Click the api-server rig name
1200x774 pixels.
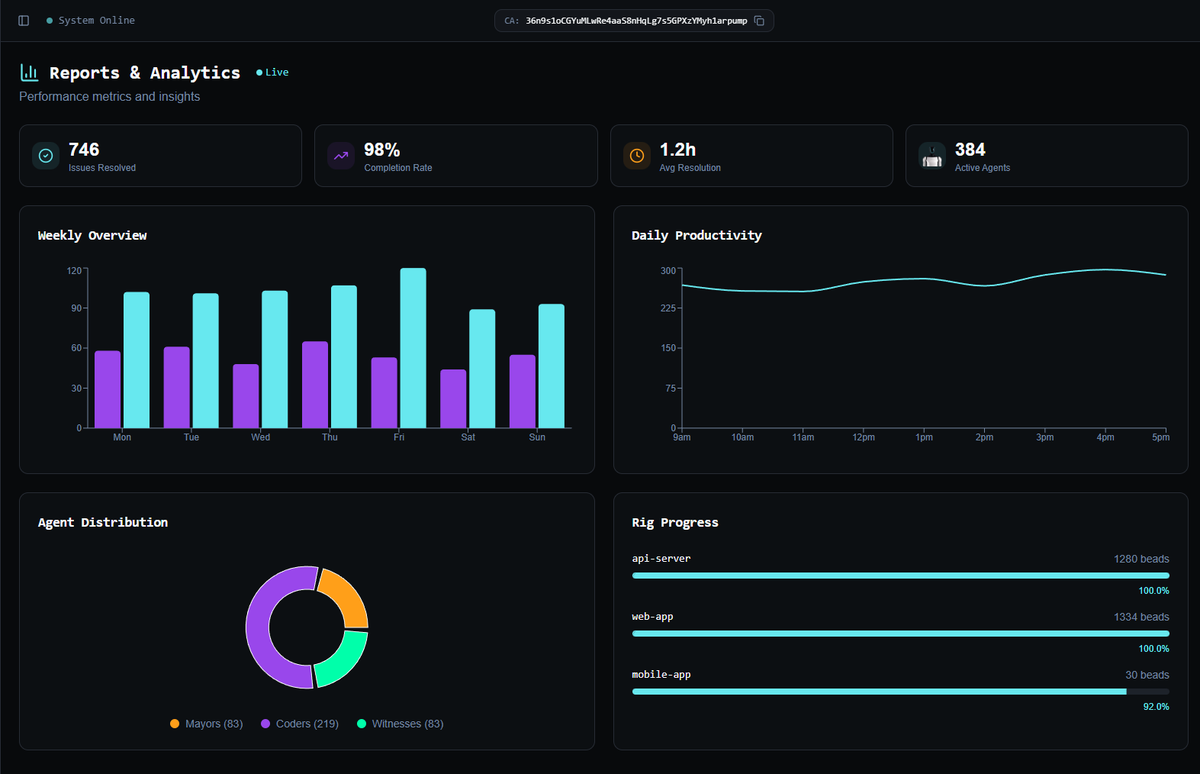click(661, 558)
